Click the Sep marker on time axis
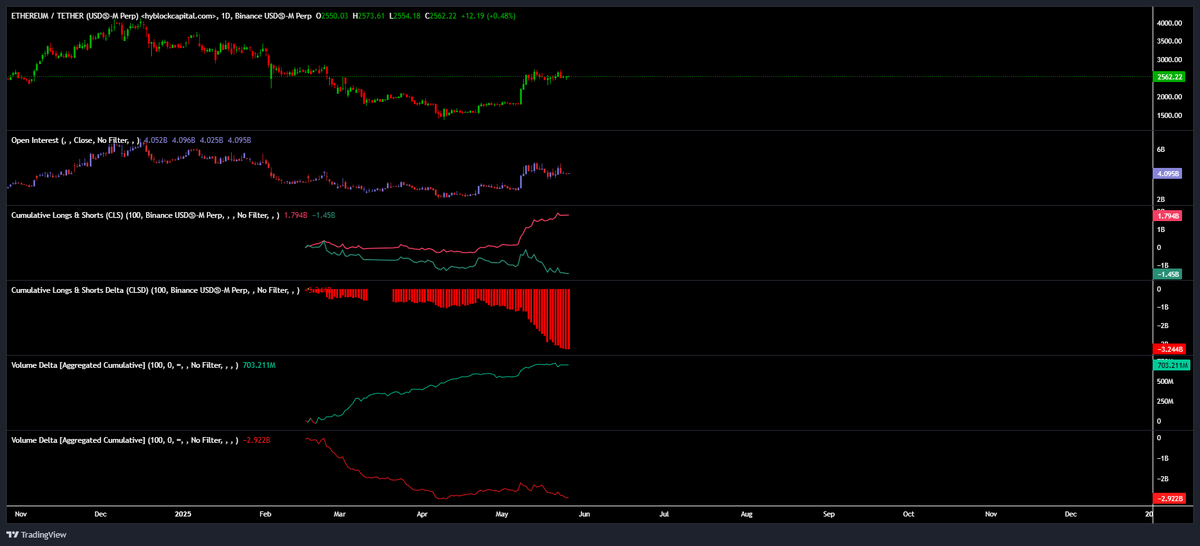Screen dimensions: 1200x546 click(828, 512)
